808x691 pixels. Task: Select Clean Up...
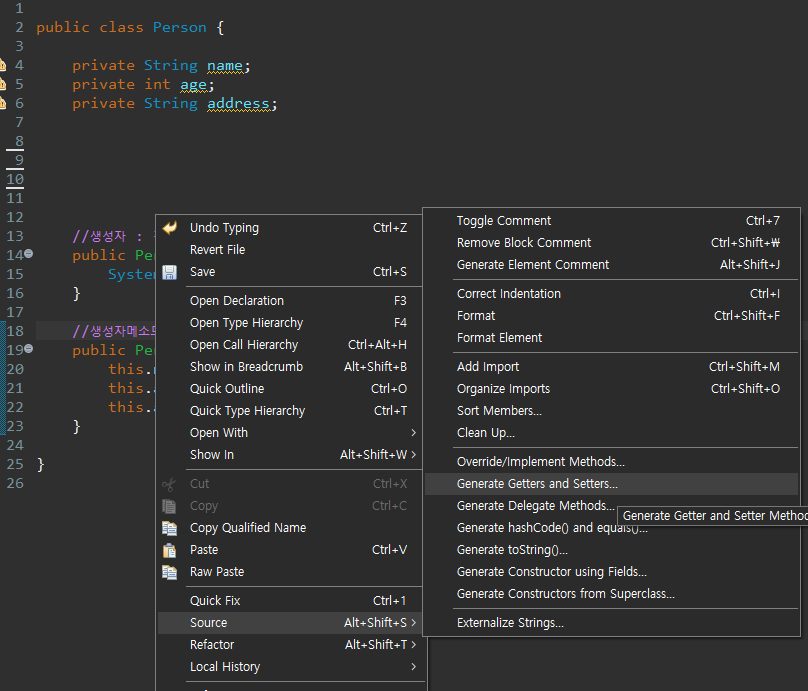point(612,433)
